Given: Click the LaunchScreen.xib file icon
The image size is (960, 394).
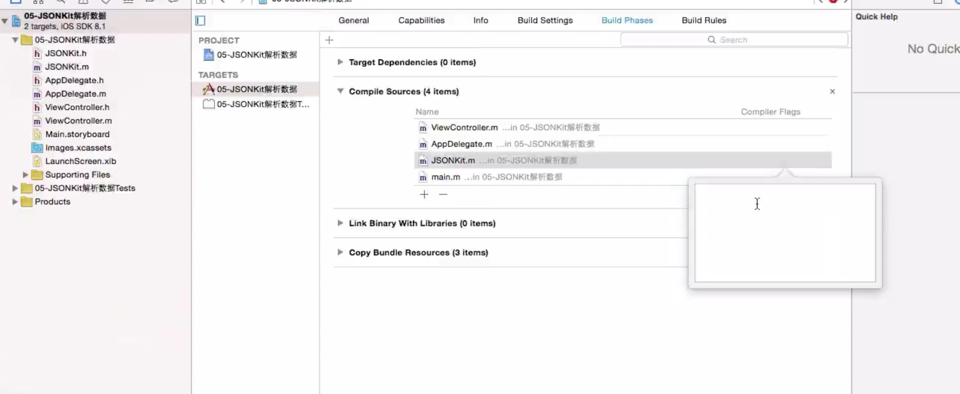Looking at the screenshot, I should (x=37, y=162).
